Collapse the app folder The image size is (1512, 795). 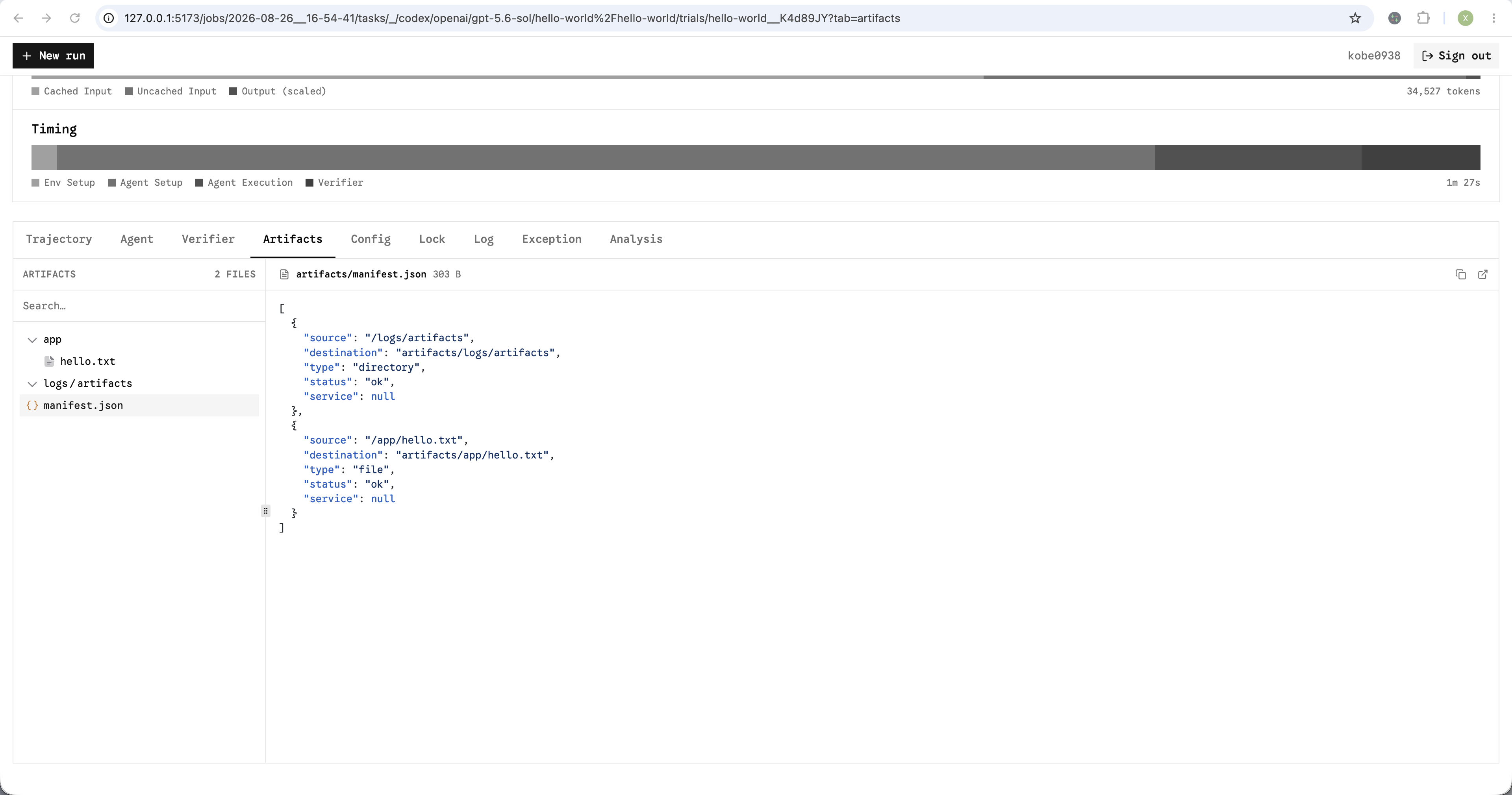(32, 340)
